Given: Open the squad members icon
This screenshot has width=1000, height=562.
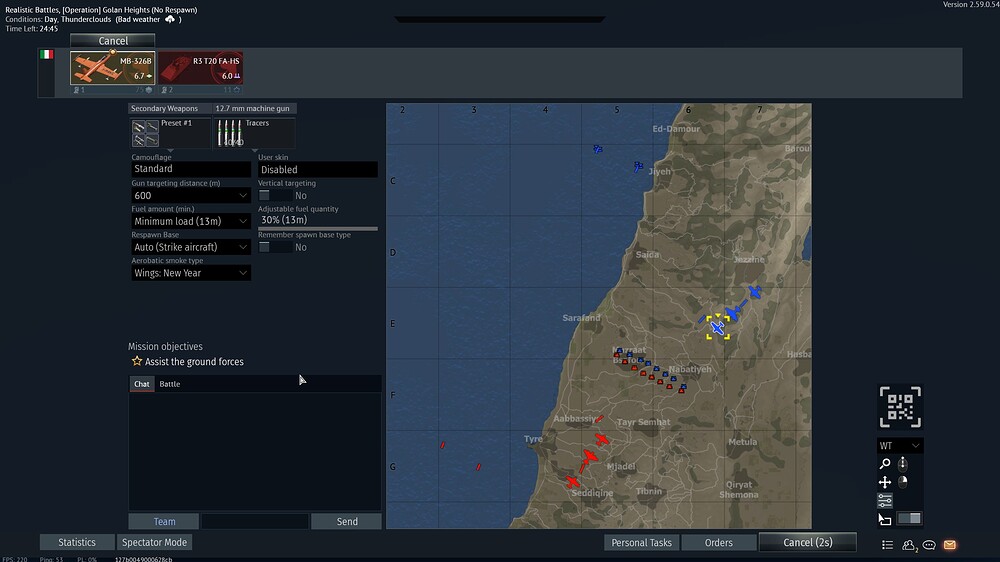Looking at the screenshot, I should (x=909, y=545).
